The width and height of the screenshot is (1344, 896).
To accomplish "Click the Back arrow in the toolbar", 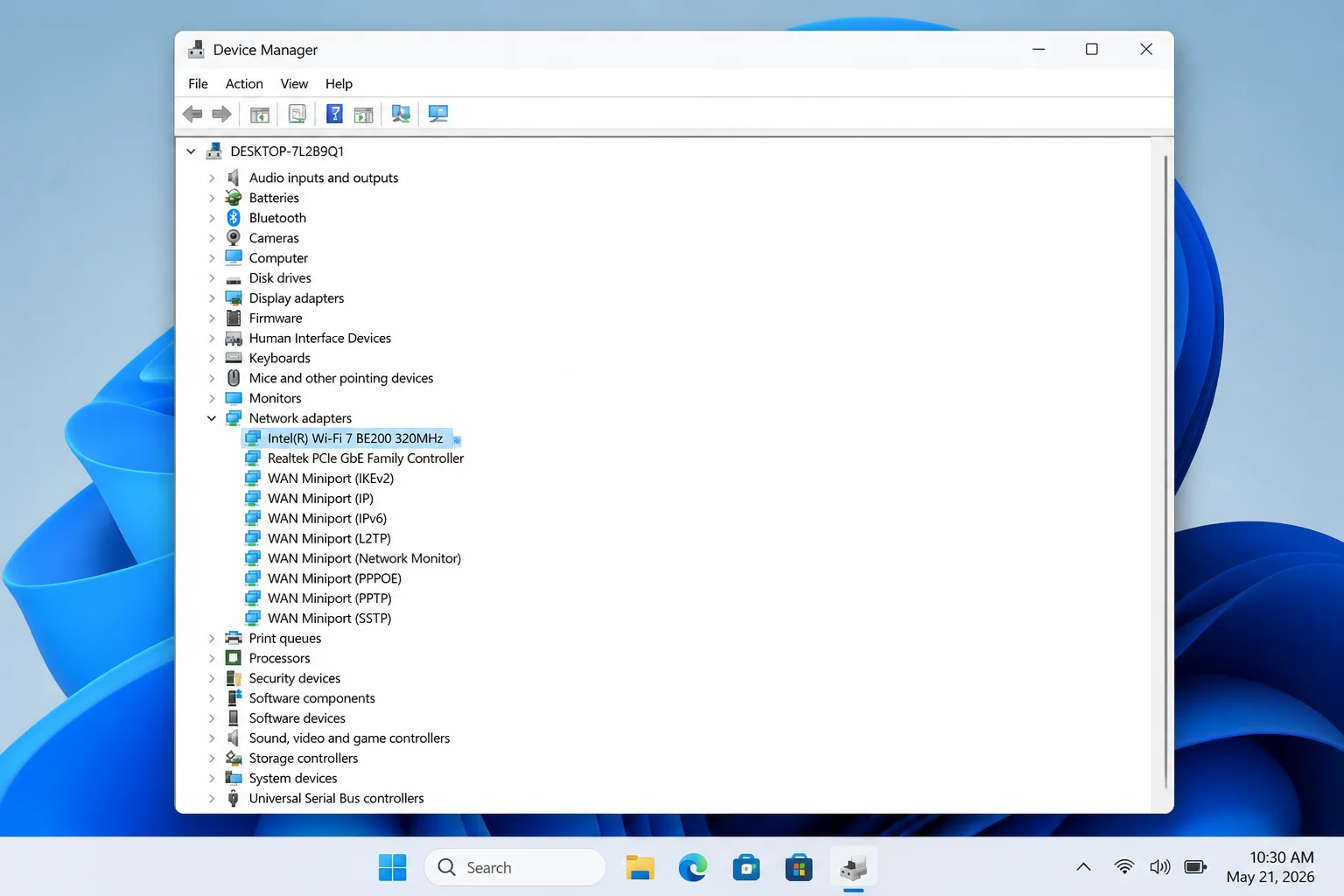I will point(192,114).
